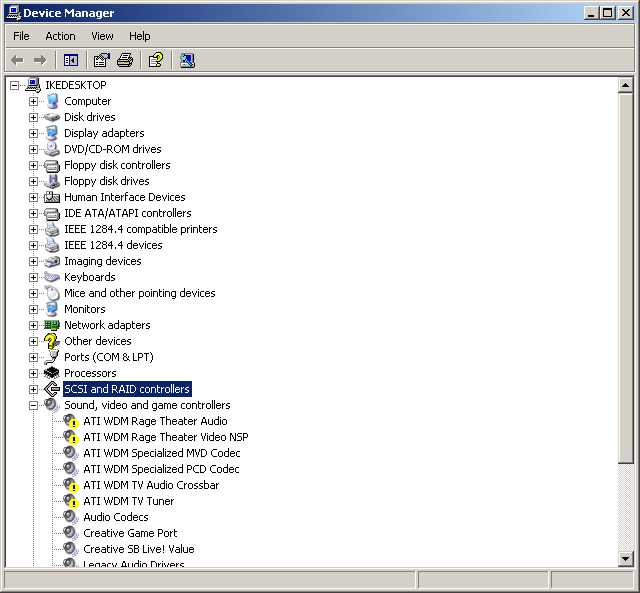
Task: Click the Ports (COM & LPT) icon
Action: [x=52, y=357]
